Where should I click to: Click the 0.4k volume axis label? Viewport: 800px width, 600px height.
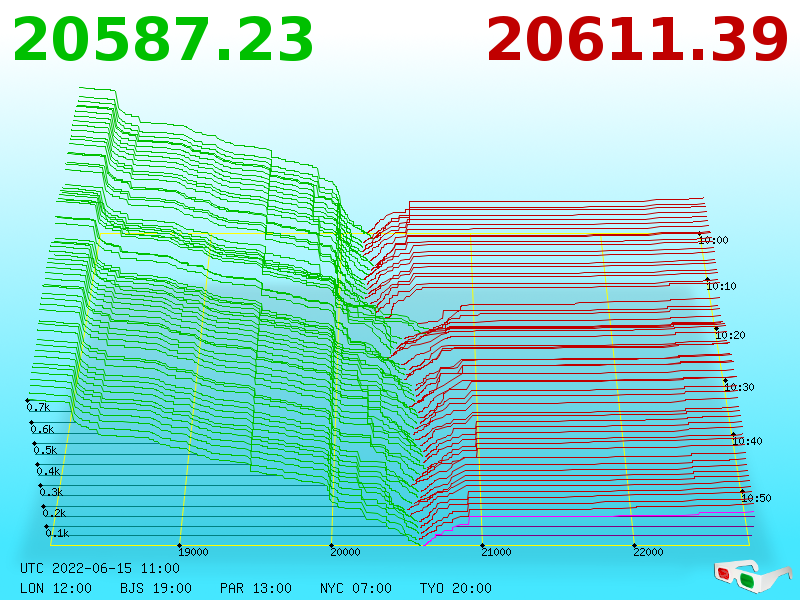pos(48,471)
